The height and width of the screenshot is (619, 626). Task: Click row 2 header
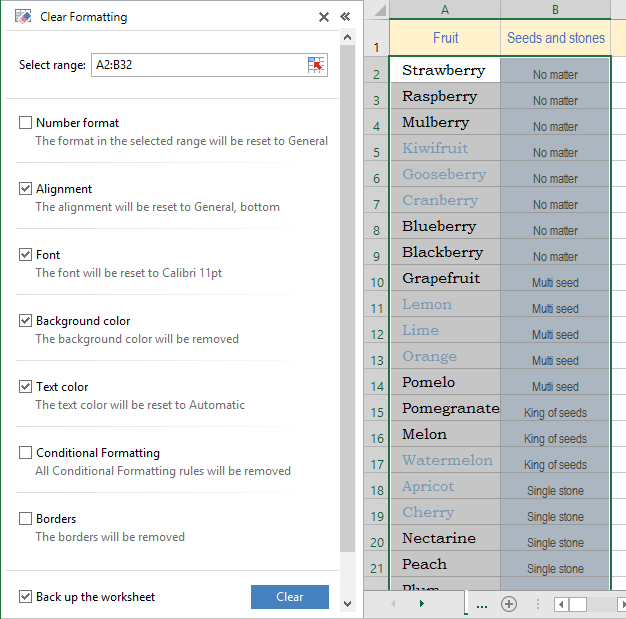[x=376, y=70]
